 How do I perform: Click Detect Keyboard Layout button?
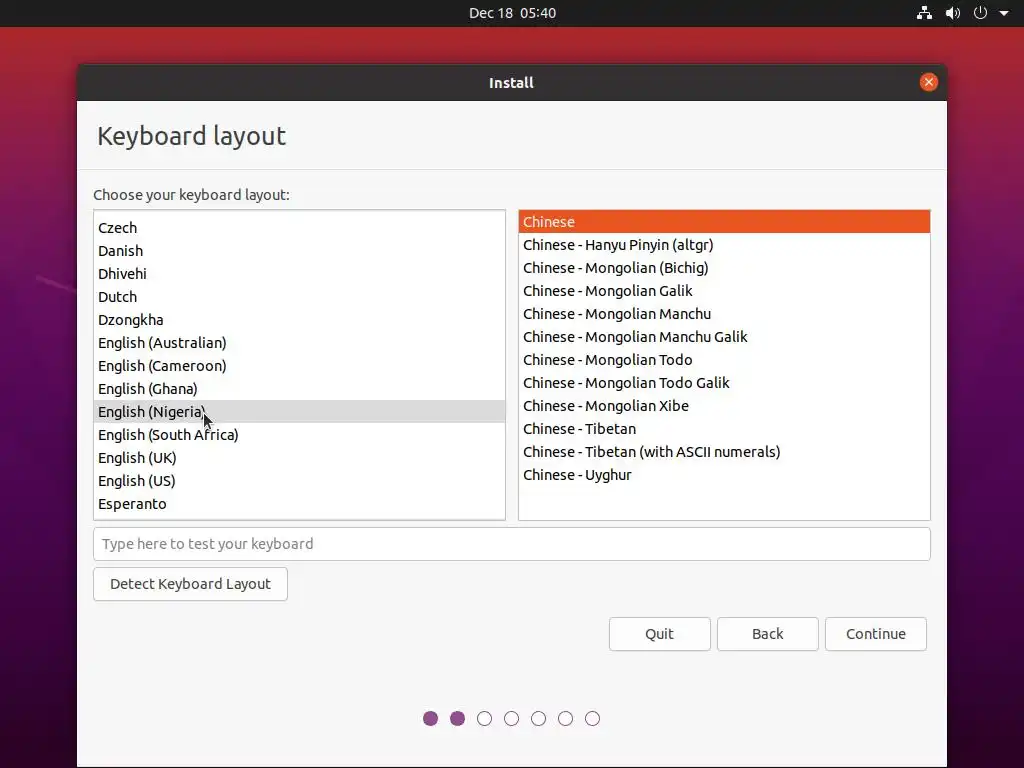pos(190,584)
